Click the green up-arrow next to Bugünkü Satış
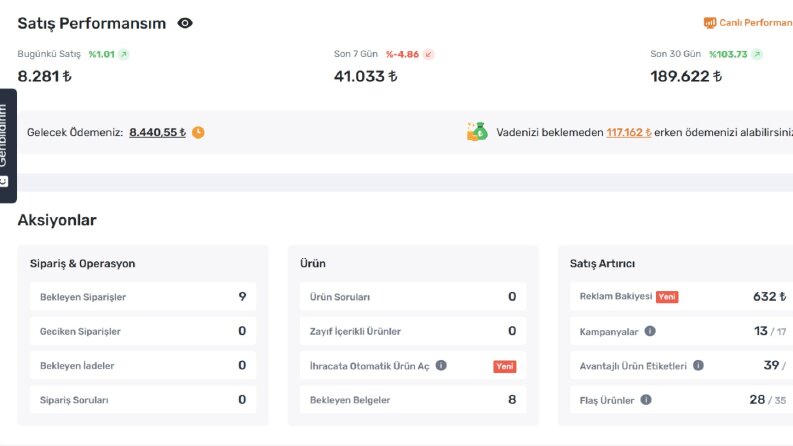 123,54
